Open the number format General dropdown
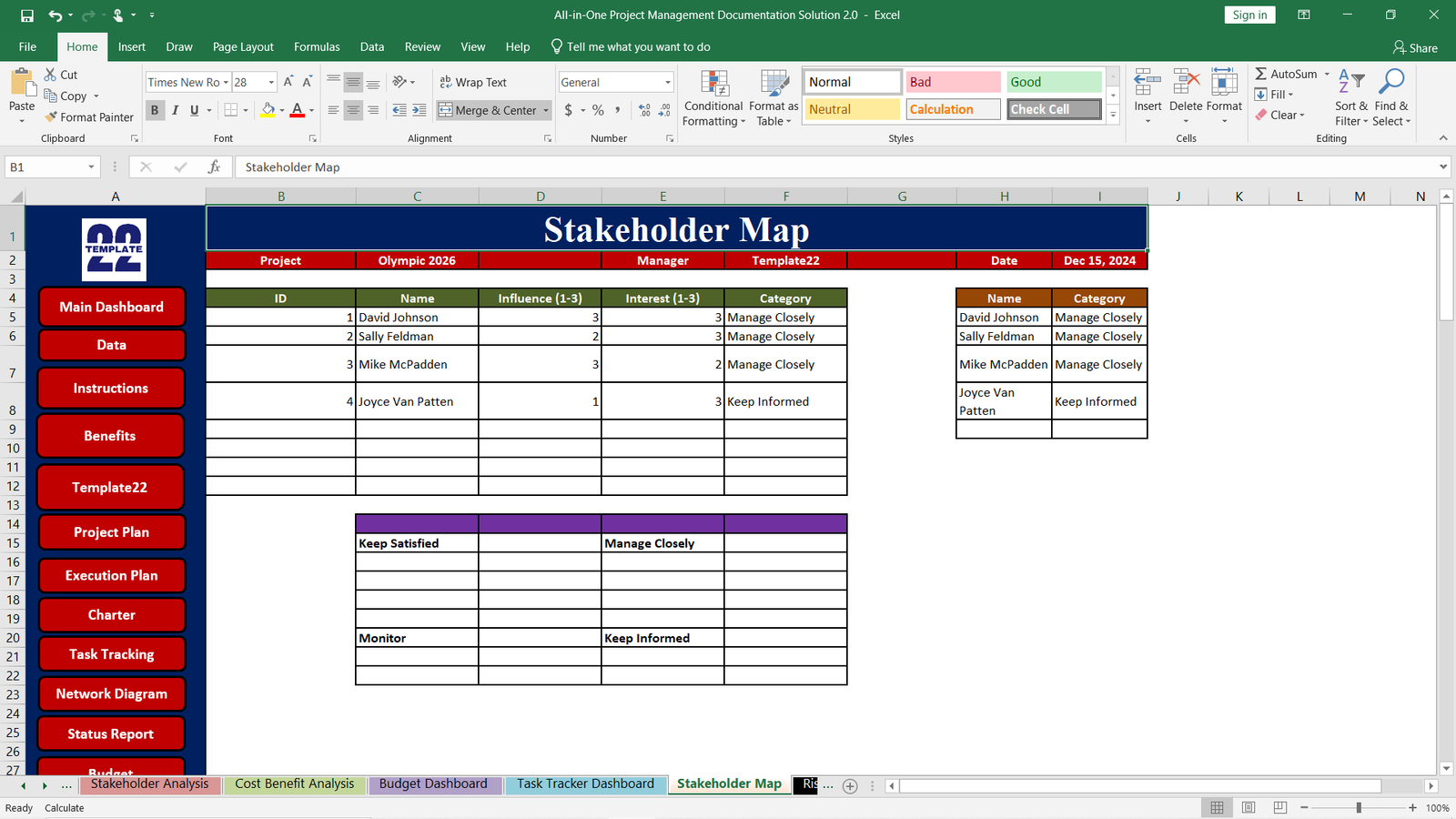The image size is (1456, 819). [x=668, y=82]
